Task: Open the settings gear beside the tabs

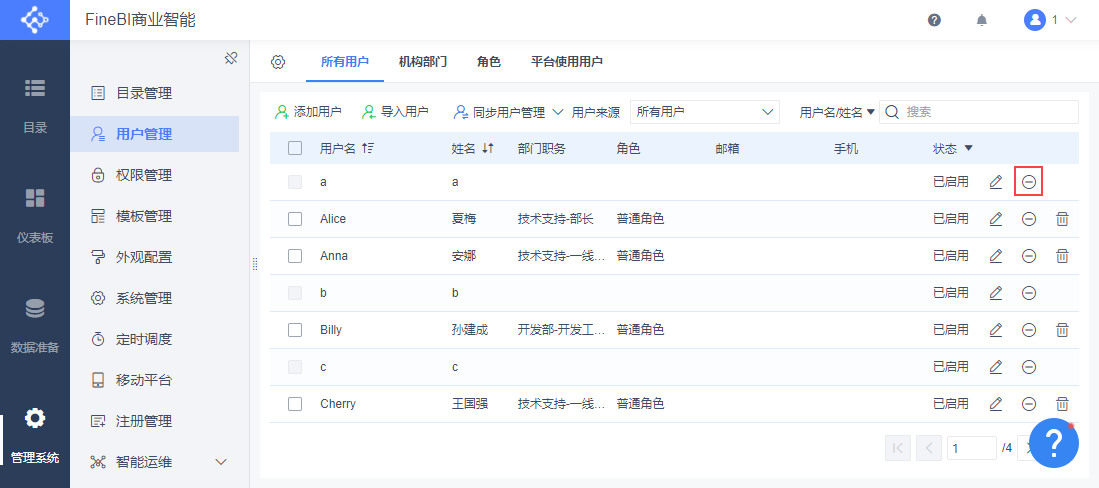Action: (x=278, y=62)
